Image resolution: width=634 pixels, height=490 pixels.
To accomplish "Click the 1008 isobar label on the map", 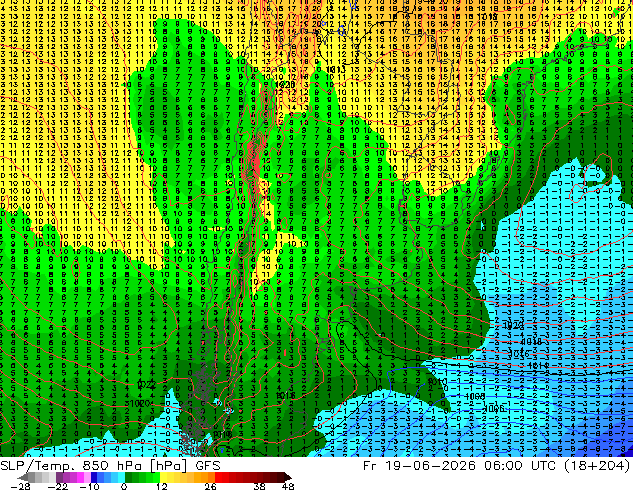I will [474, 396].
